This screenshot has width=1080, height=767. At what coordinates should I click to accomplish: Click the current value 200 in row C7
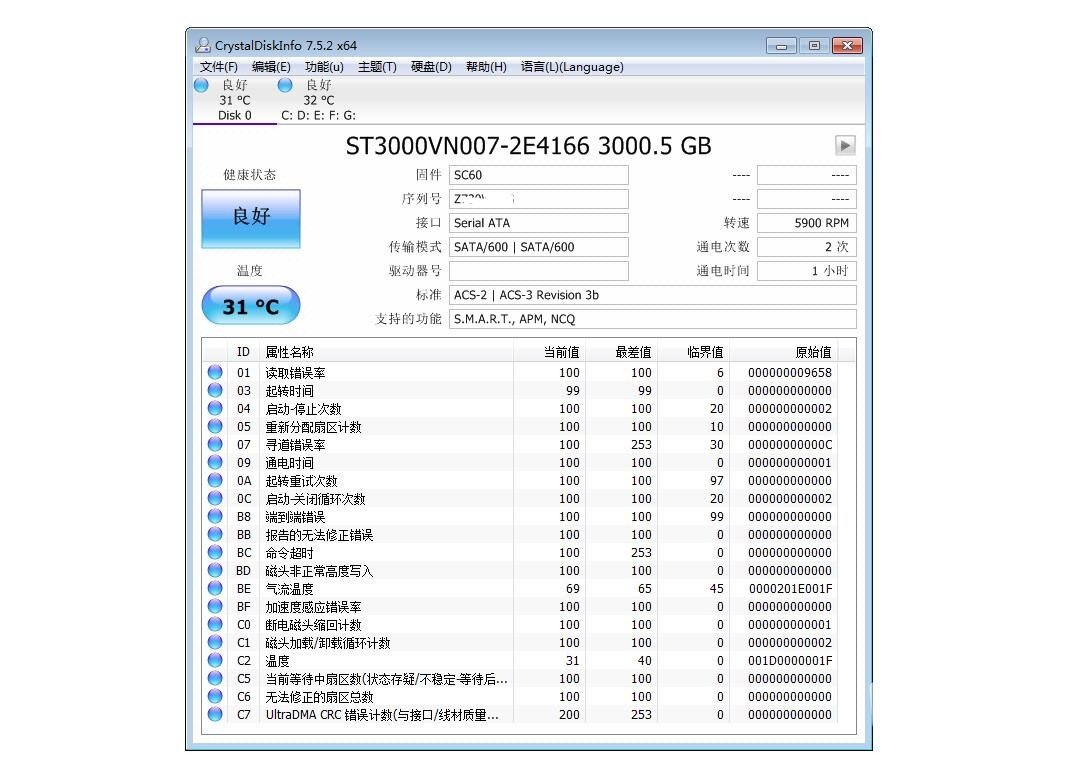[569, 715]
